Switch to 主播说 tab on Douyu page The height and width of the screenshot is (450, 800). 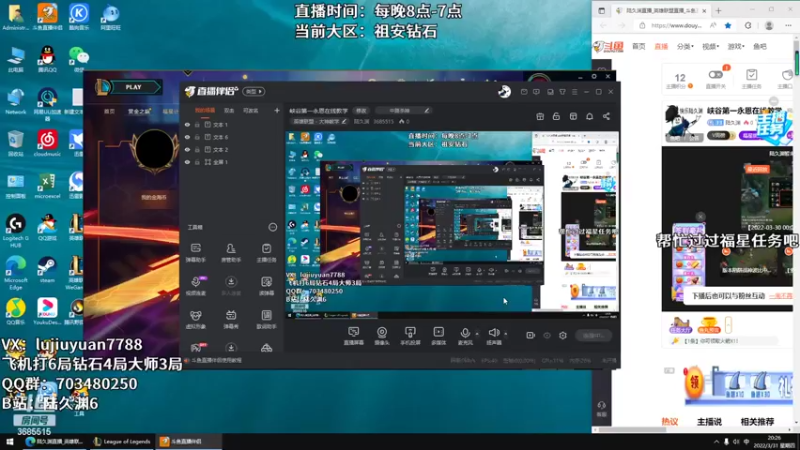(x=709, y=421)
